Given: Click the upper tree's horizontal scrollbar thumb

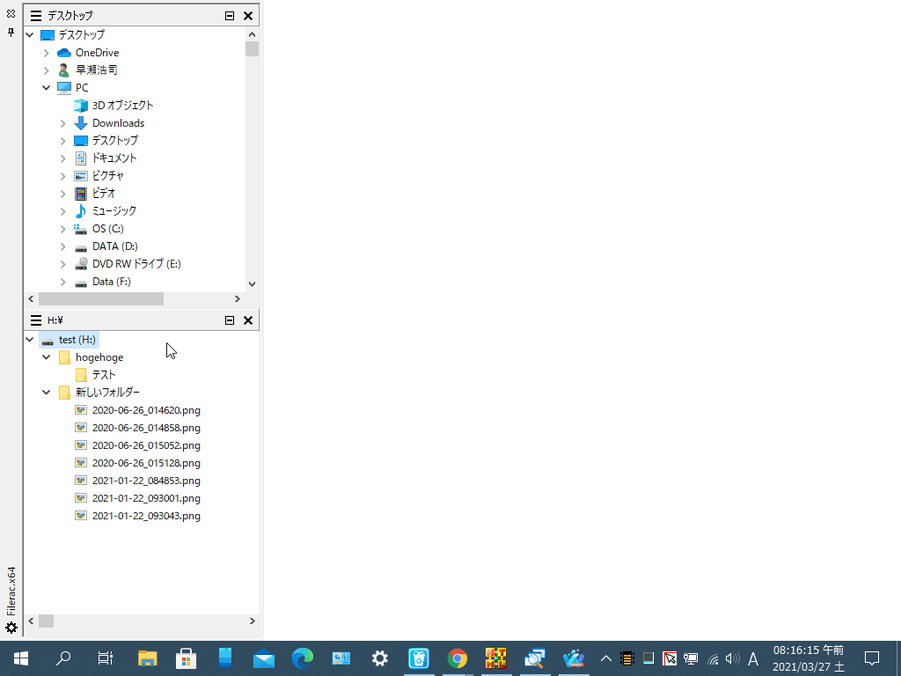Looking at the screenshot, I should coord(101,299).
